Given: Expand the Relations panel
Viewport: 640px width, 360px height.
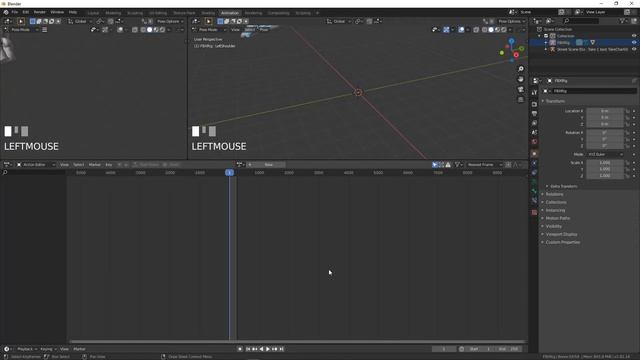Looking at the screenshot, I should coord(553,194).
